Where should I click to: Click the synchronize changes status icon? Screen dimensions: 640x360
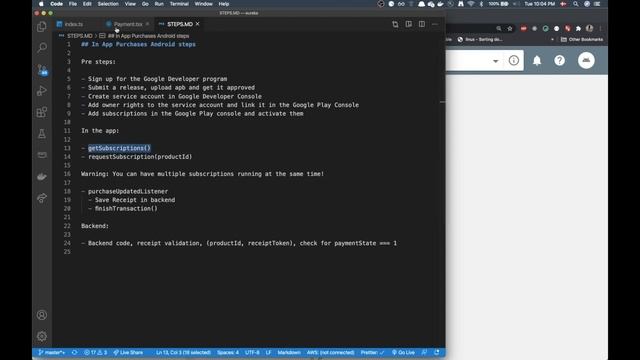(74, 352)
